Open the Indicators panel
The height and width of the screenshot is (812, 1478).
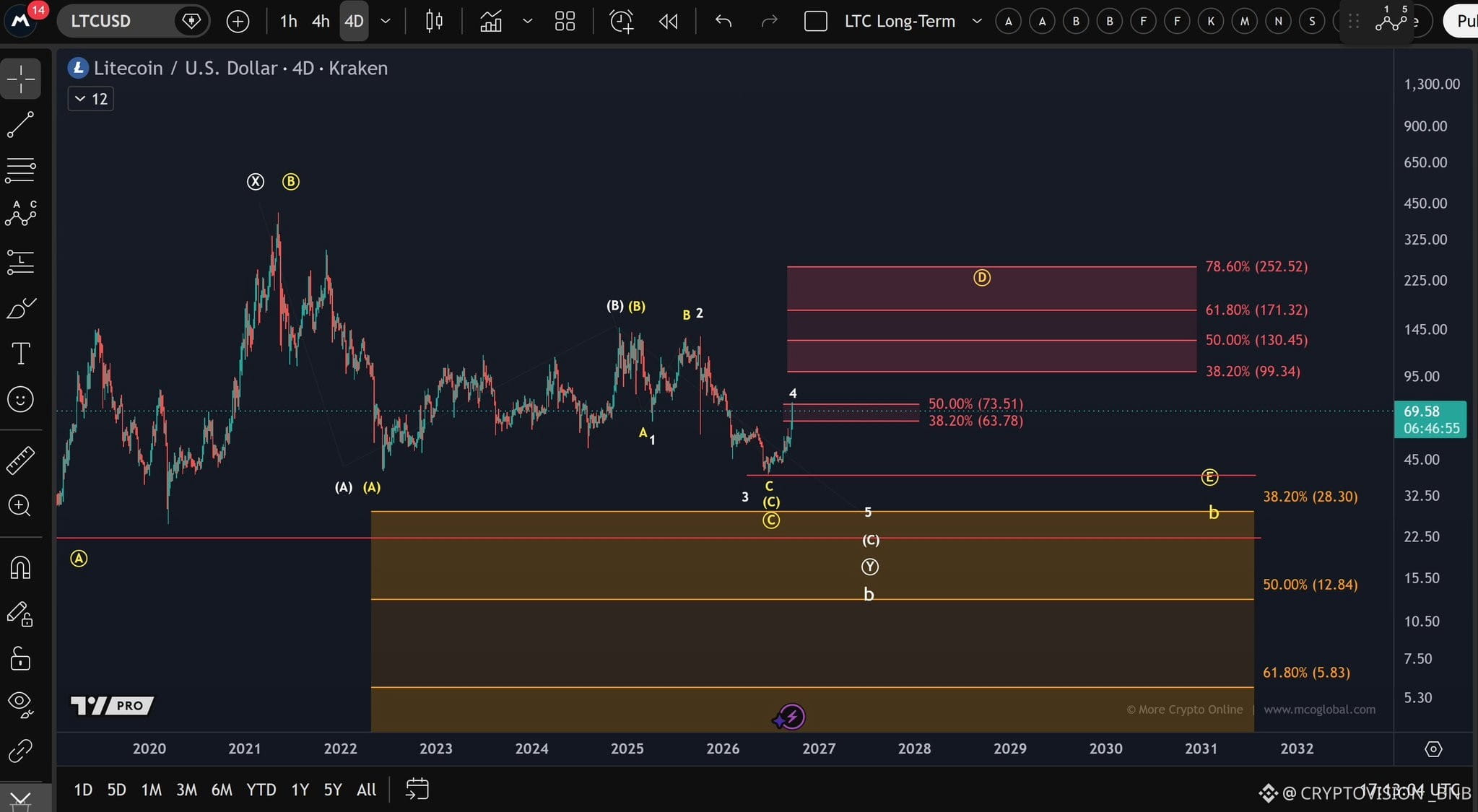click(x=491, y=21)
